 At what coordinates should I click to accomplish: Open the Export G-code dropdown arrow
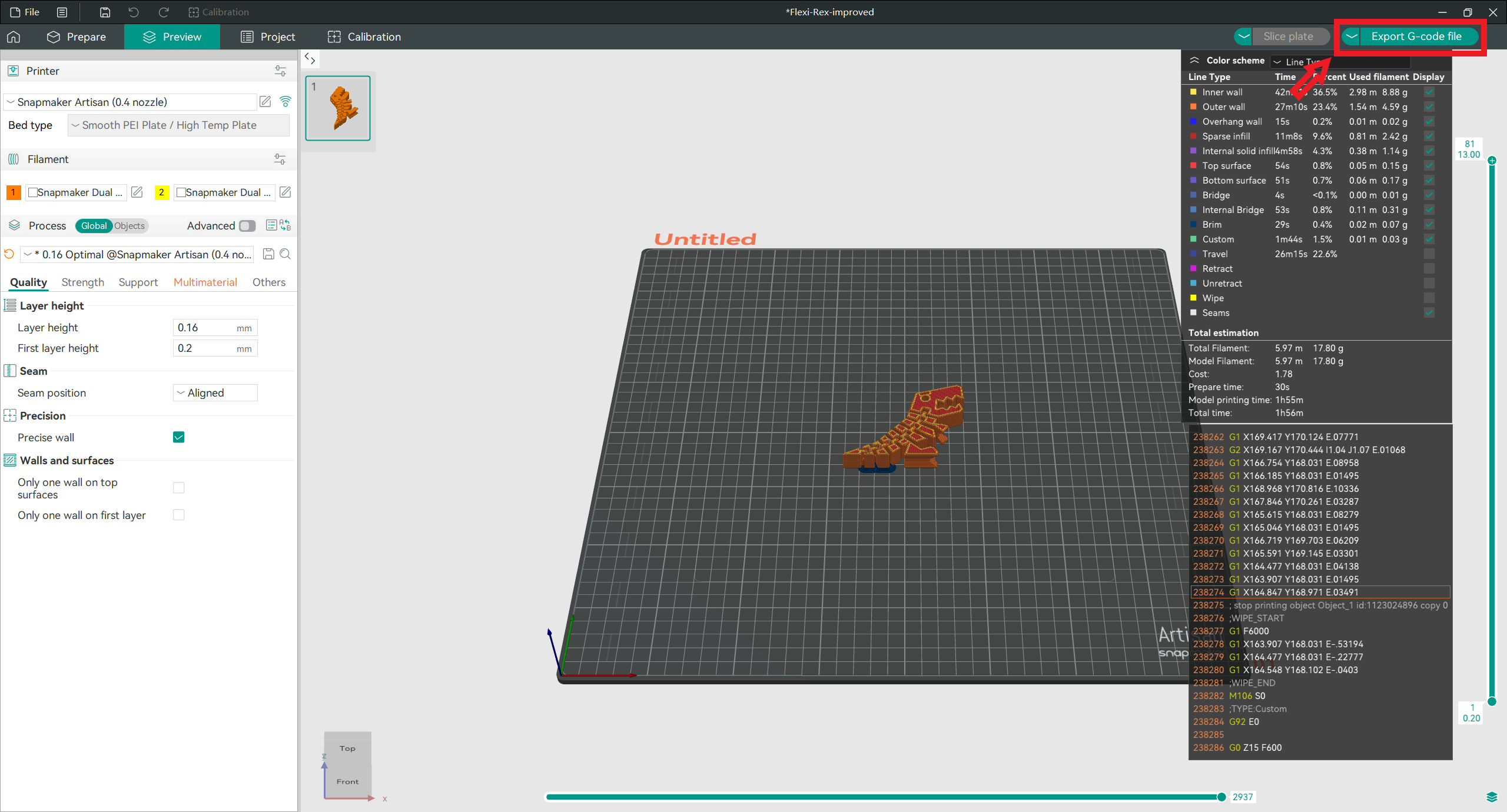pos(1352,36)
